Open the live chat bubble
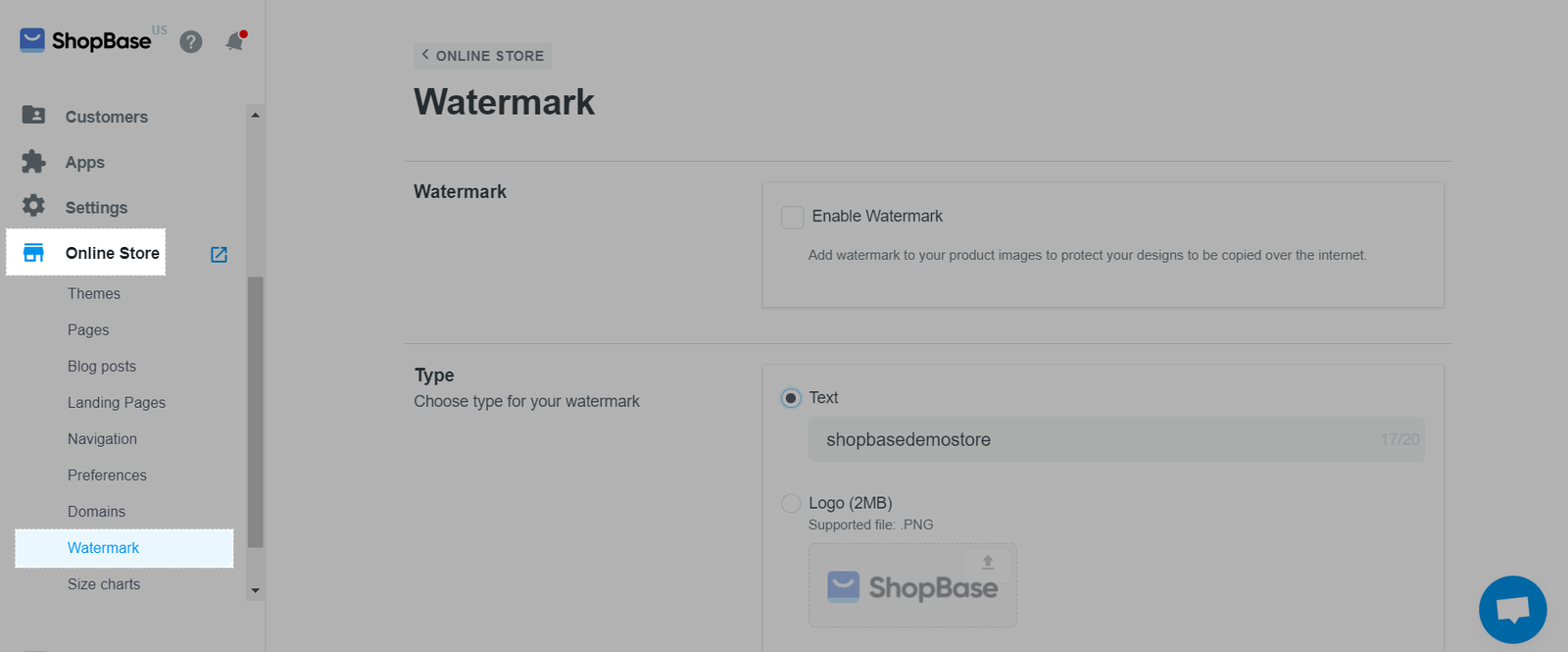 pyautogui.click(x=1512, y=609)
